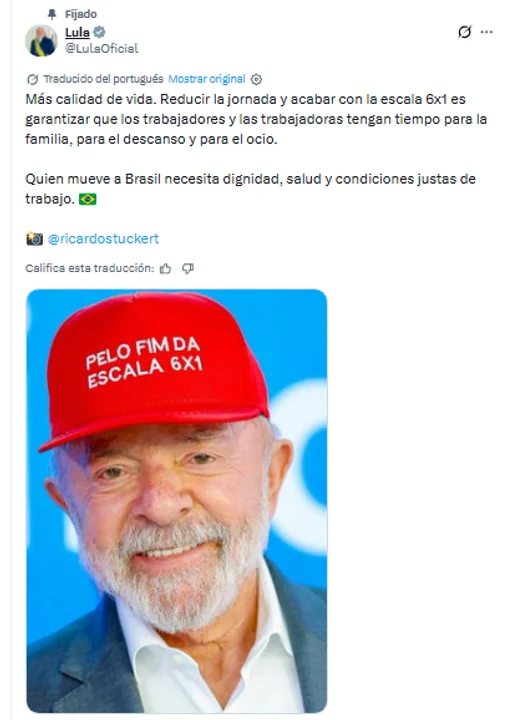Open the red cap photo attachment
506x720 pixels.
[177, 501]
